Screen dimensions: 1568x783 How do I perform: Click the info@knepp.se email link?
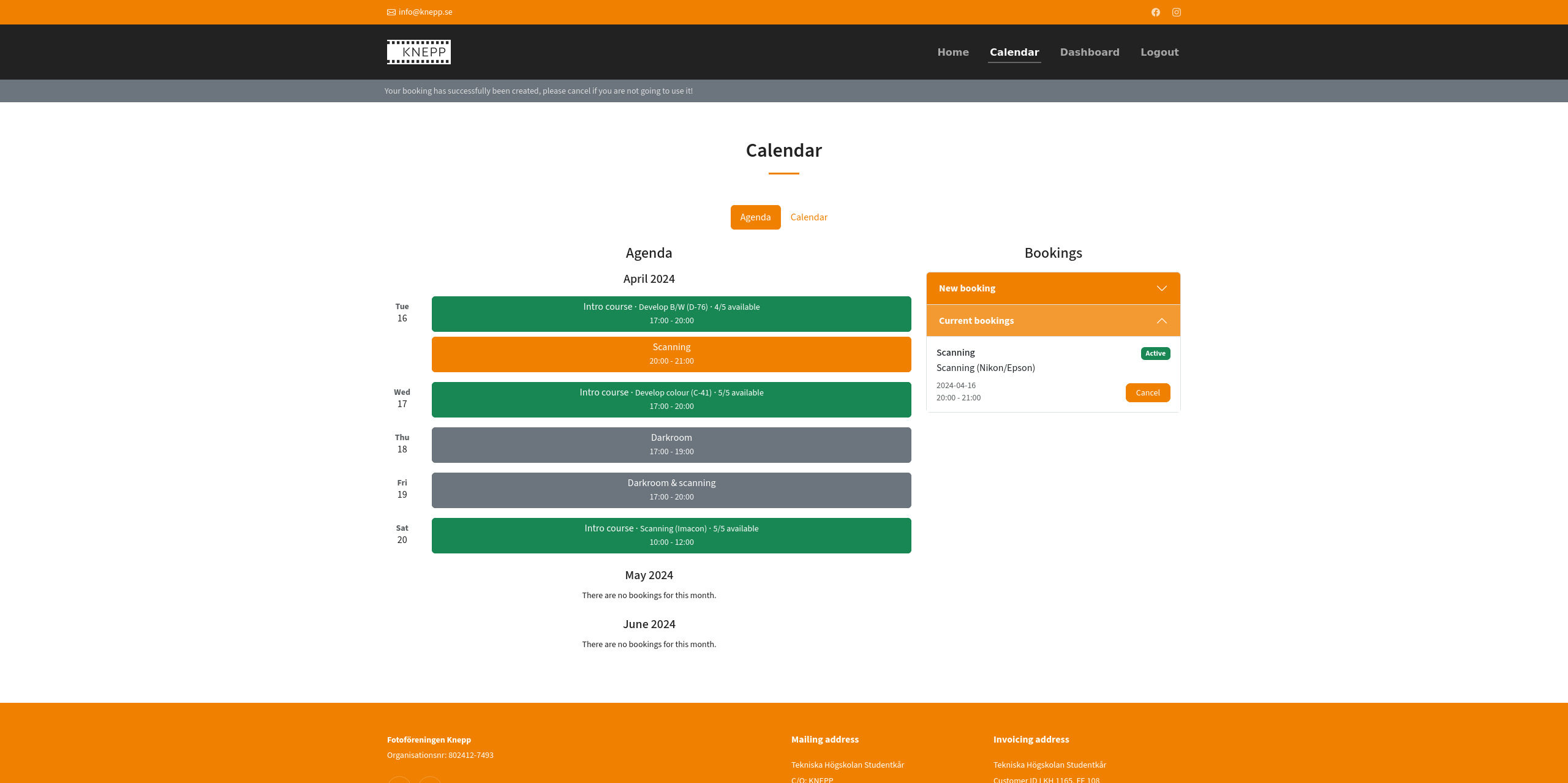(425, 12)
